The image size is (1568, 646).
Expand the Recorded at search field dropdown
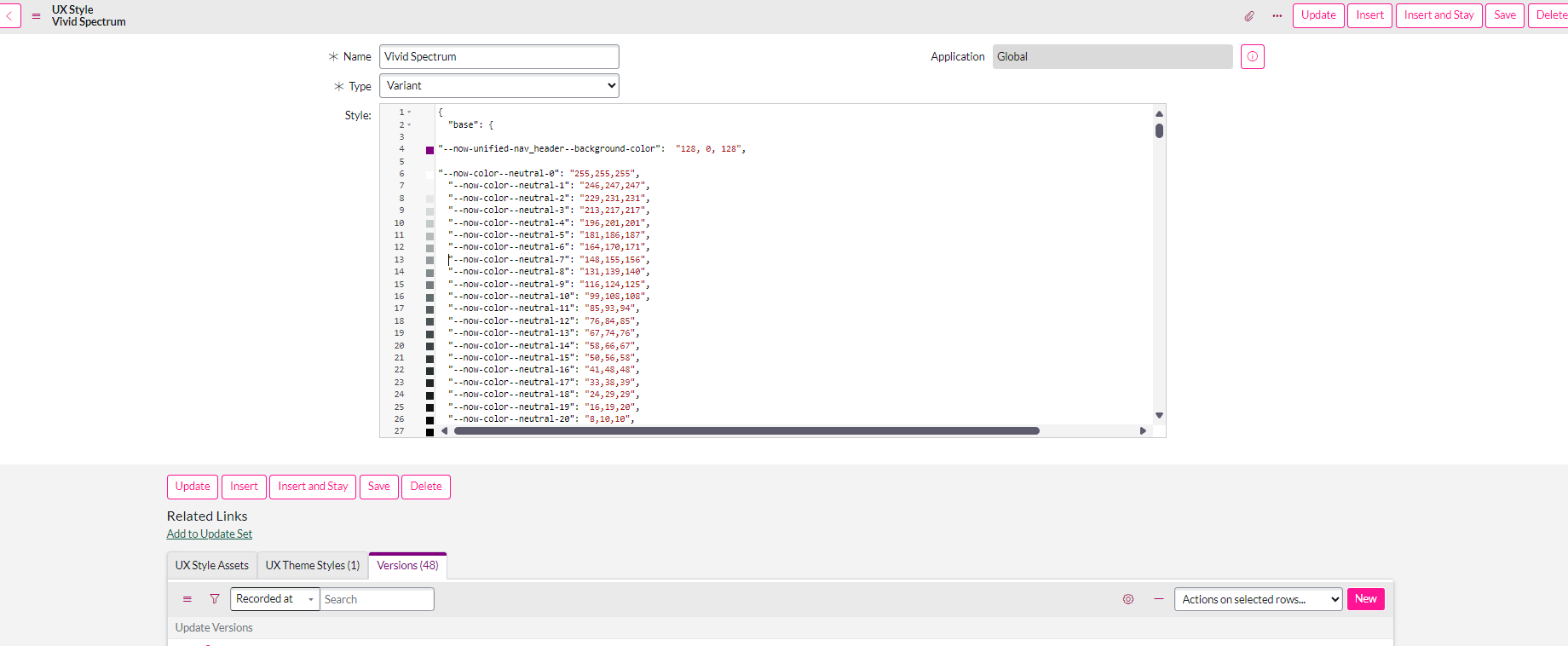point(274,599)
